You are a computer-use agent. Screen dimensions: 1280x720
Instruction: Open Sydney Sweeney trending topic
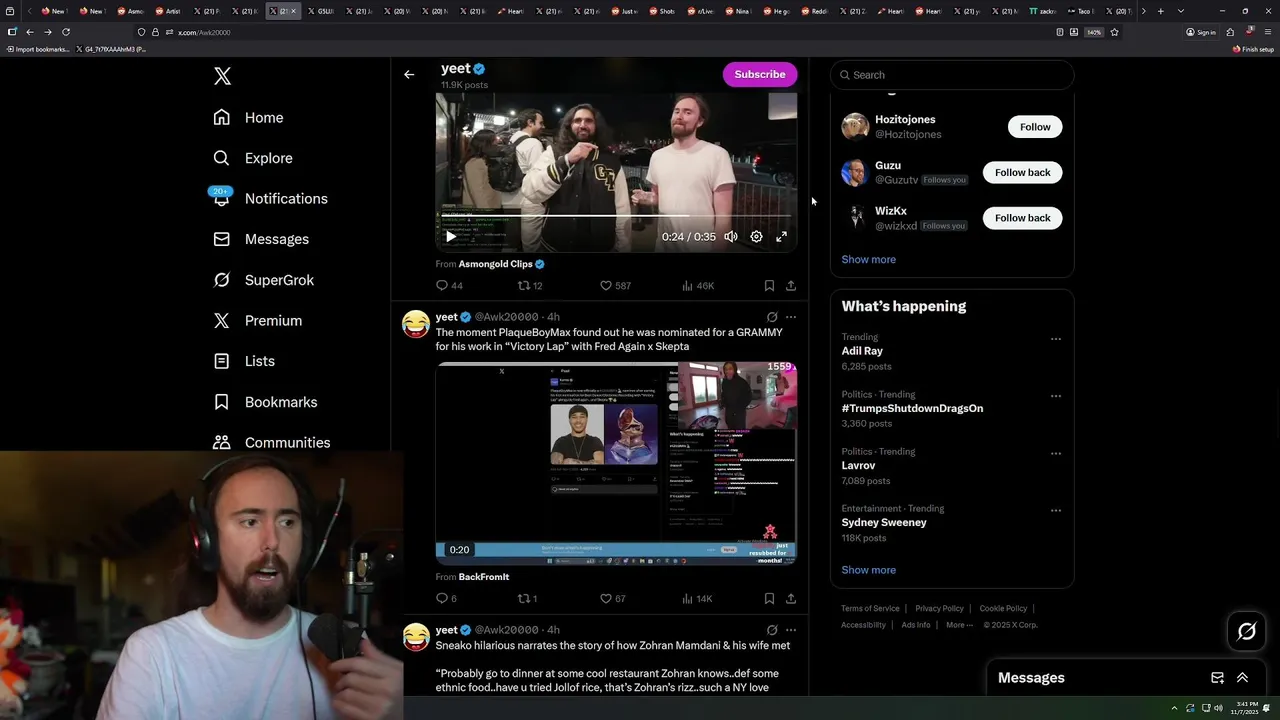tap(884, 522)
